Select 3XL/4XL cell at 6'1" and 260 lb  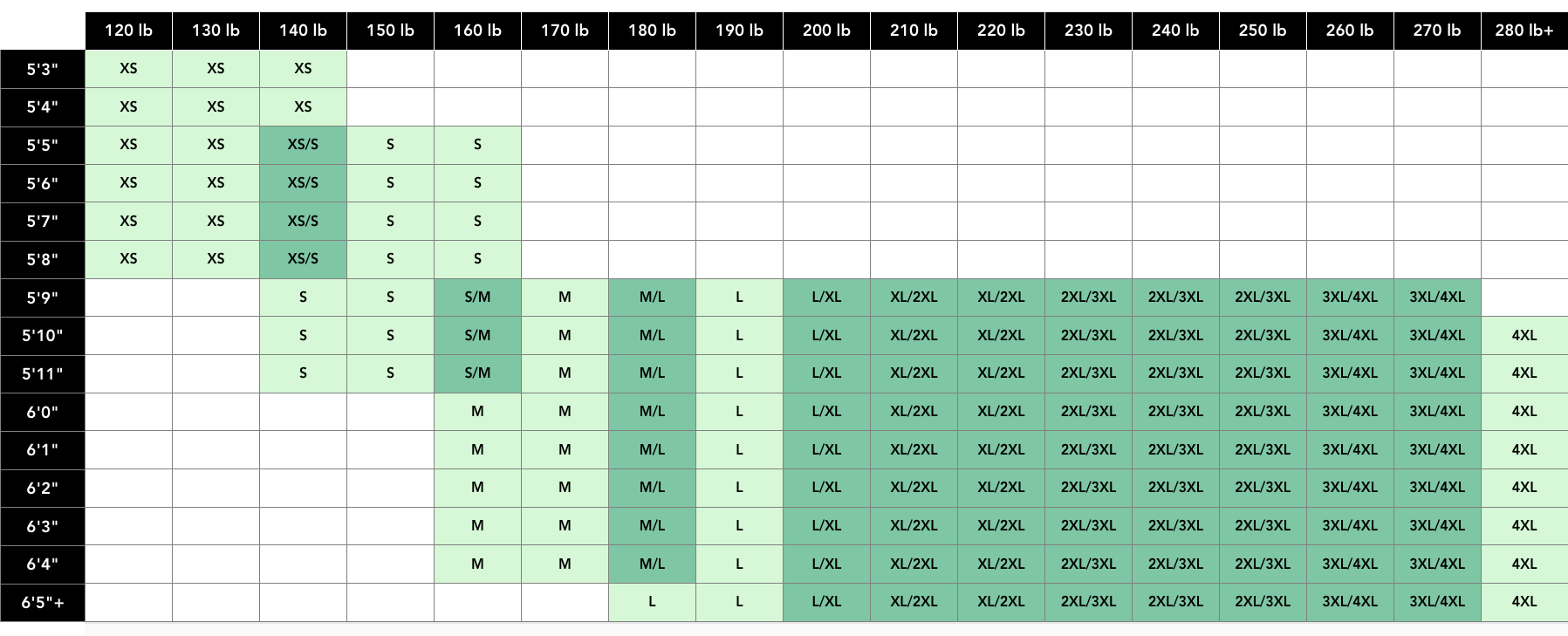[1349, 449]
